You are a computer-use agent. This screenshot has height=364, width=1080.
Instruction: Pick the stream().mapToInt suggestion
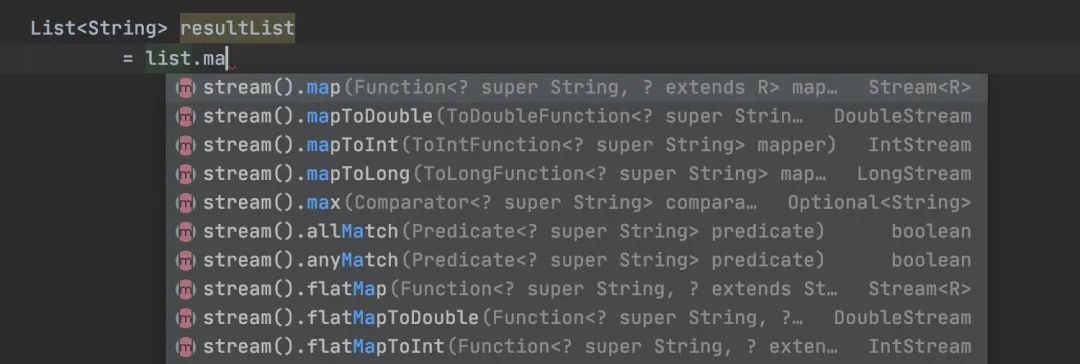click(577, 145)
